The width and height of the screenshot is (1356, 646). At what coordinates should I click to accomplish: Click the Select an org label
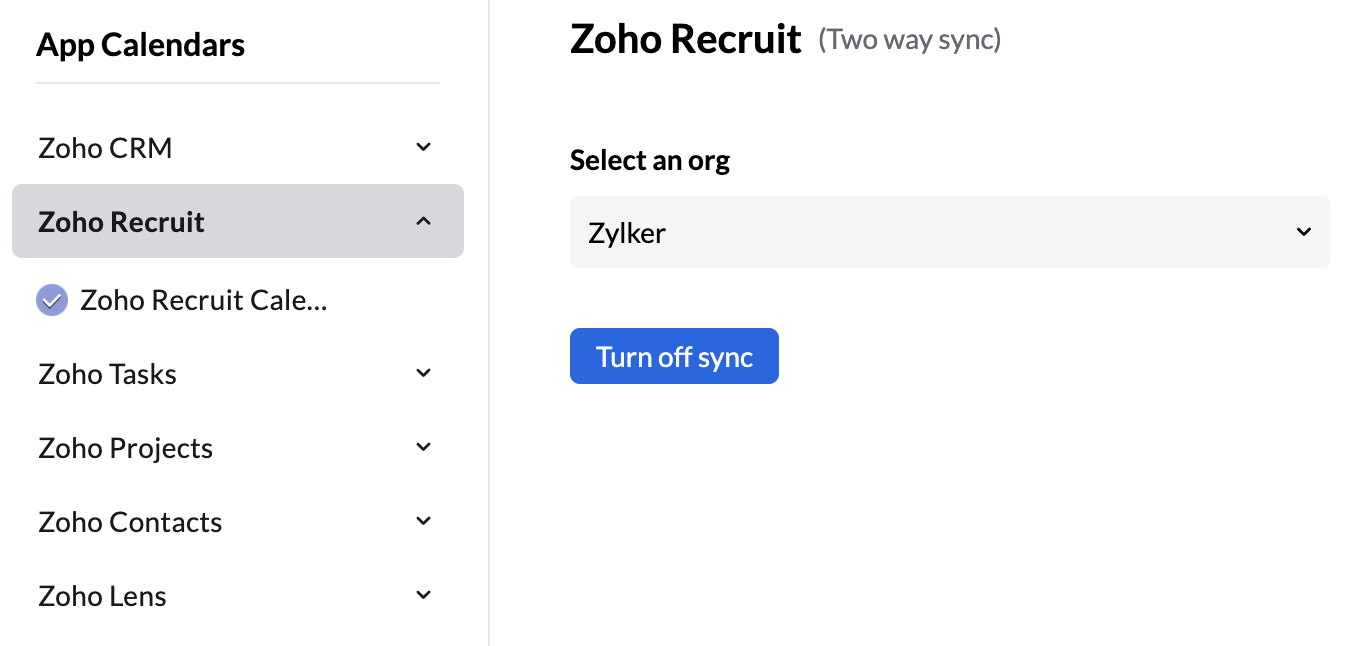pos(650,160)
